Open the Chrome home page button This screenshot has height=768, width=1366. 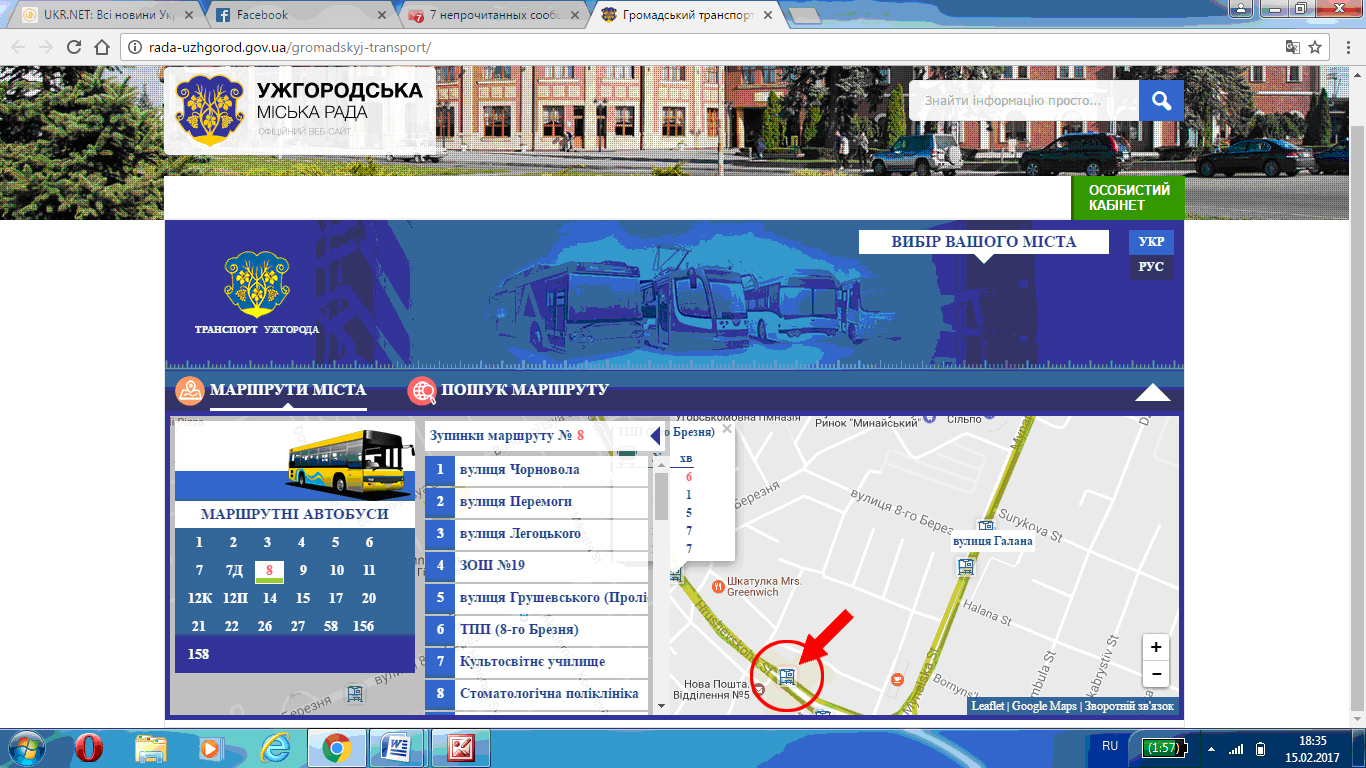[x=101, y=47]
